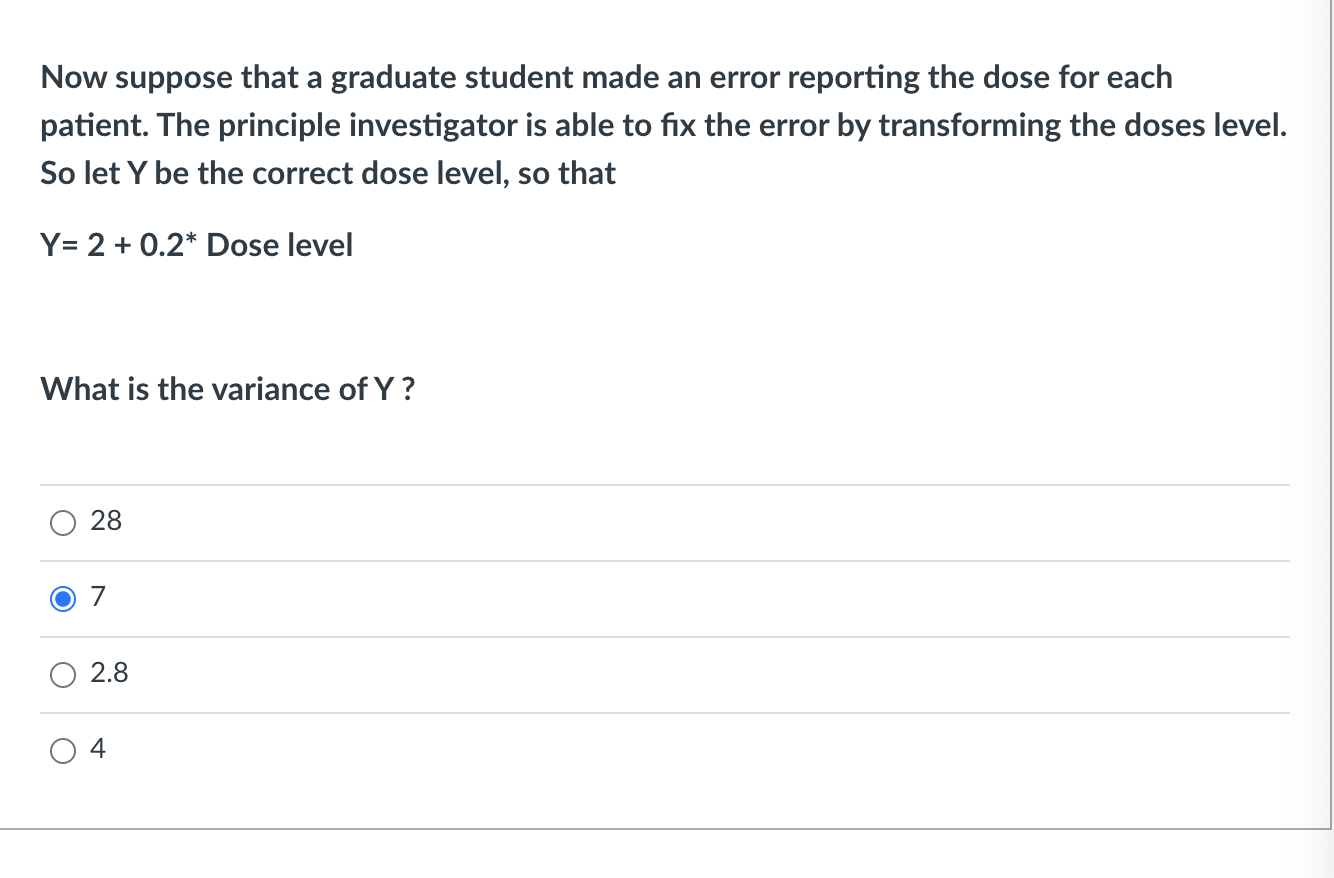Choose the 2.8 radio button option
The height and width of the screenshot is (878, 1334).
click(62, 675)
